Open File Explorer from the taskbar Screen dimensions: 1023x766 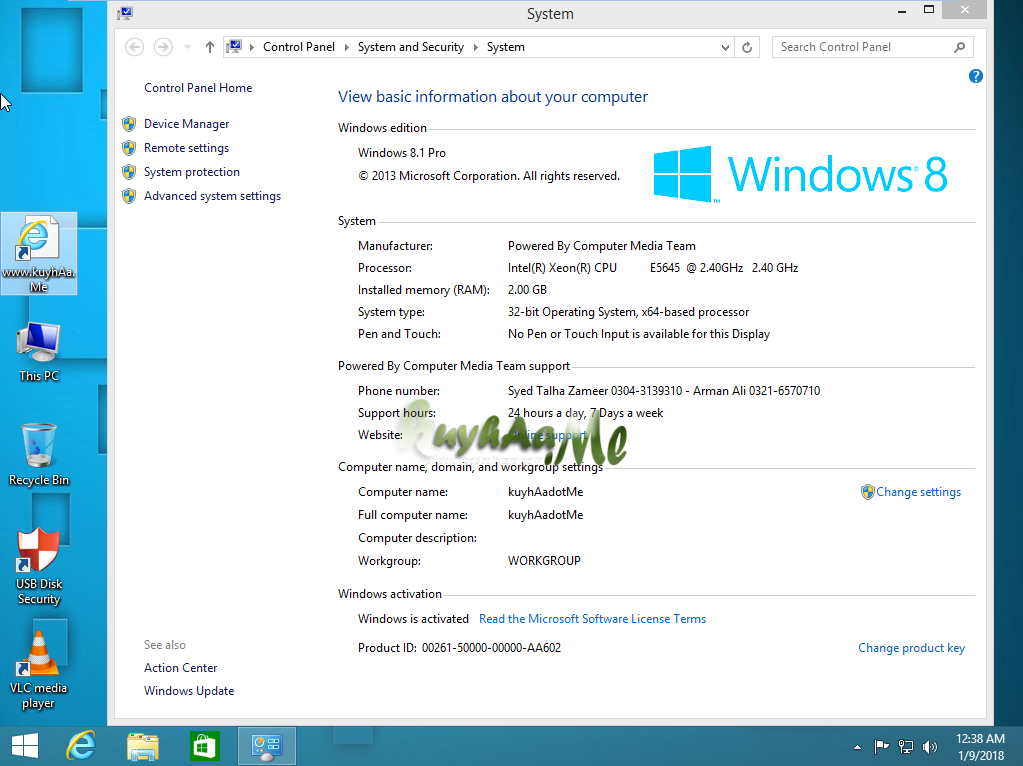point(143,746)
